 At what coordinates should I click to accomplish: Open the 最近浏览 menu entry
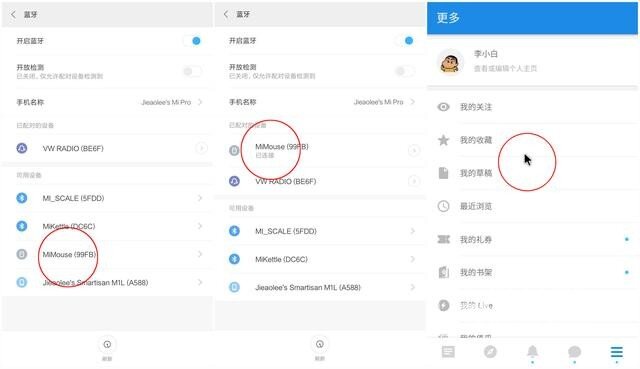click(x=533, y=206)
